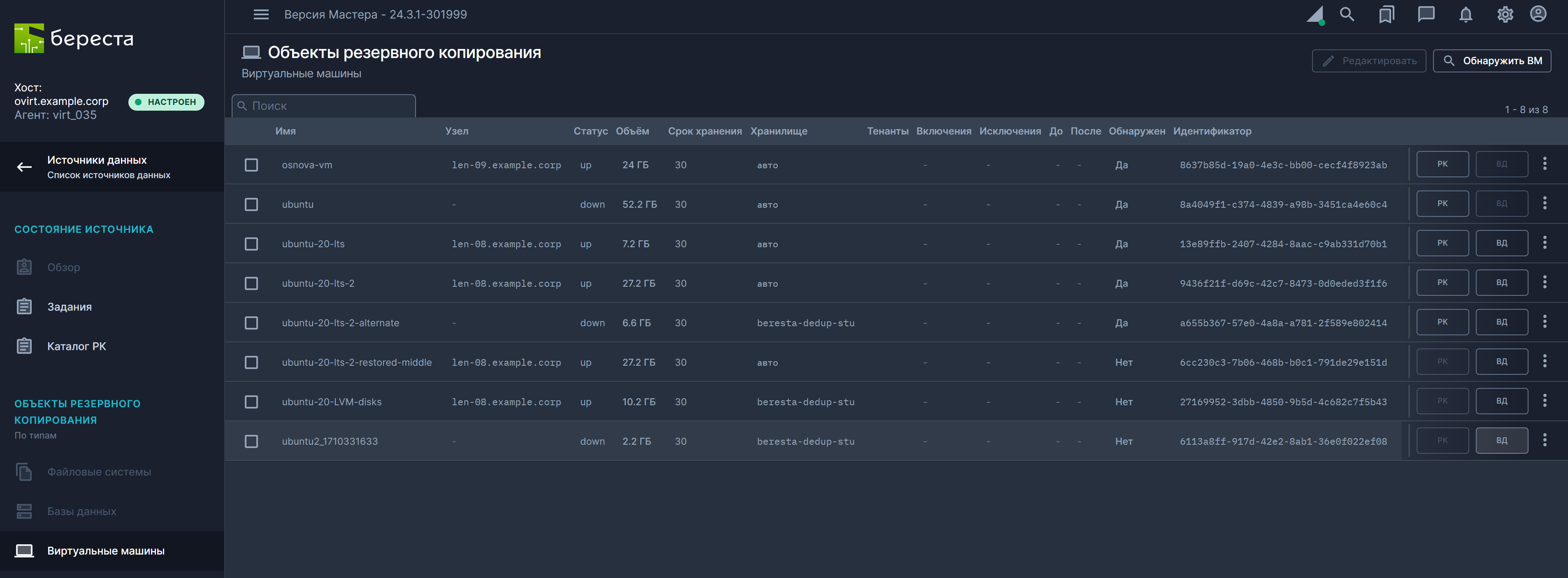Go to Каталог РК in sidebar

pyautogui.click(x=76, y=346)
